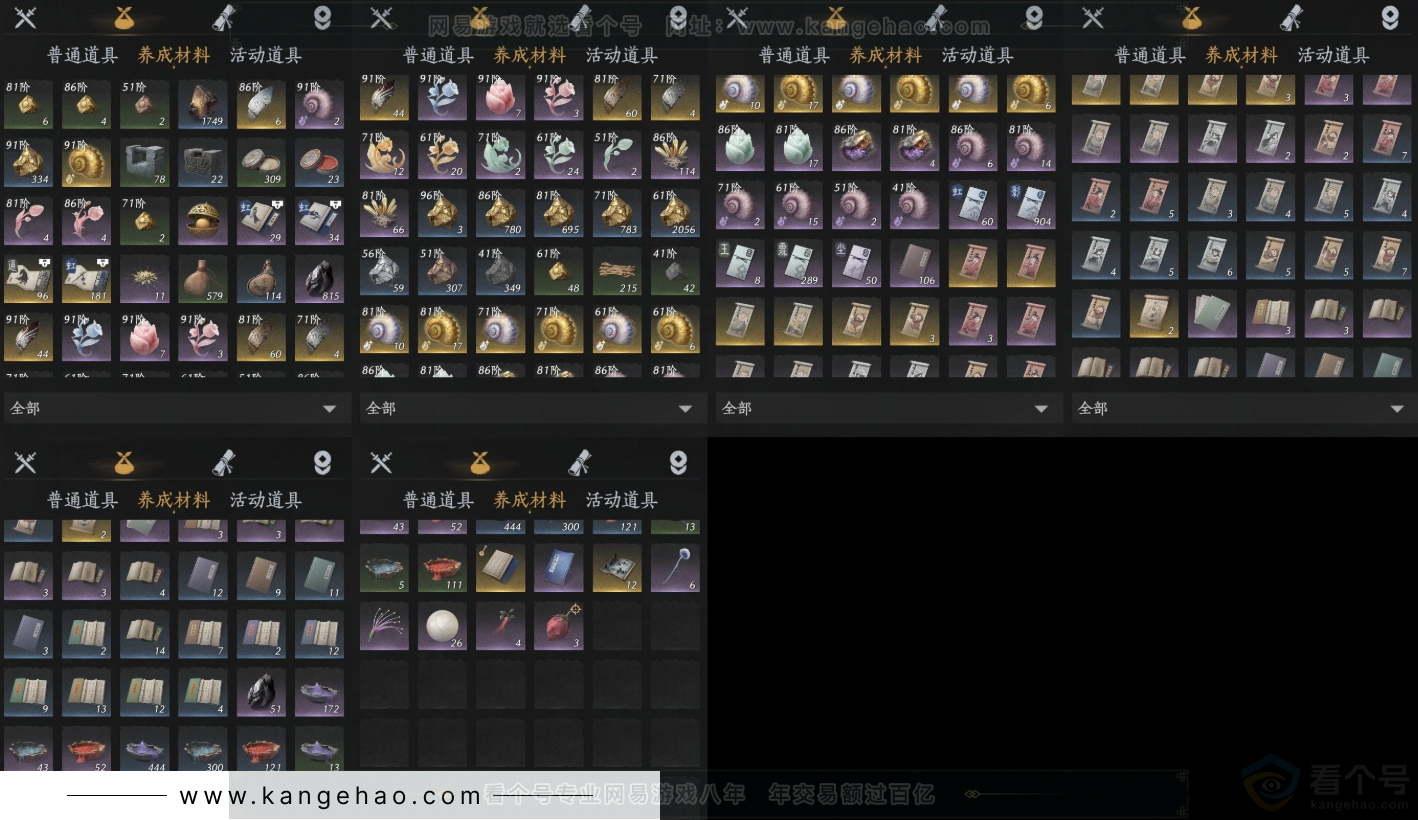The width and height of the screenshot is (1418, 820).
Task: Click the 86阶 gold ore with count 780
Action: point(500,213)
